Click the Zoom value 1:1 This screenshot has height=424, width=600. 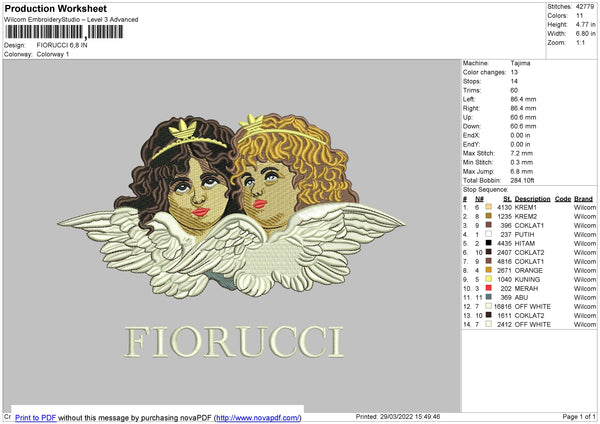coord(580,42)
